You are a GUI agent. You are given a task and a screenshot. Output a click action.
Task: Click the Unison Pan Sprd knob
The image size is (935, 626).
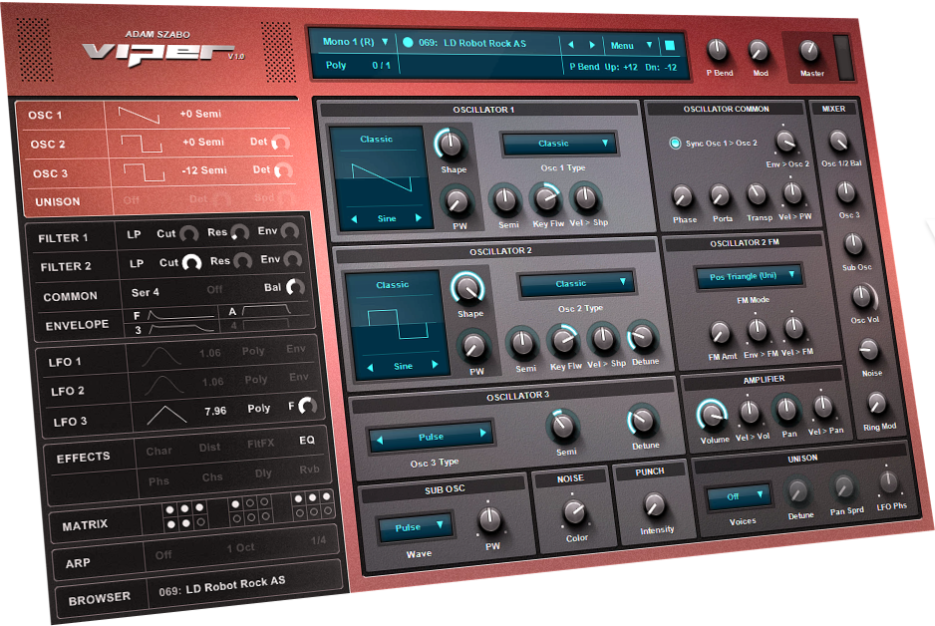[844, 487]
